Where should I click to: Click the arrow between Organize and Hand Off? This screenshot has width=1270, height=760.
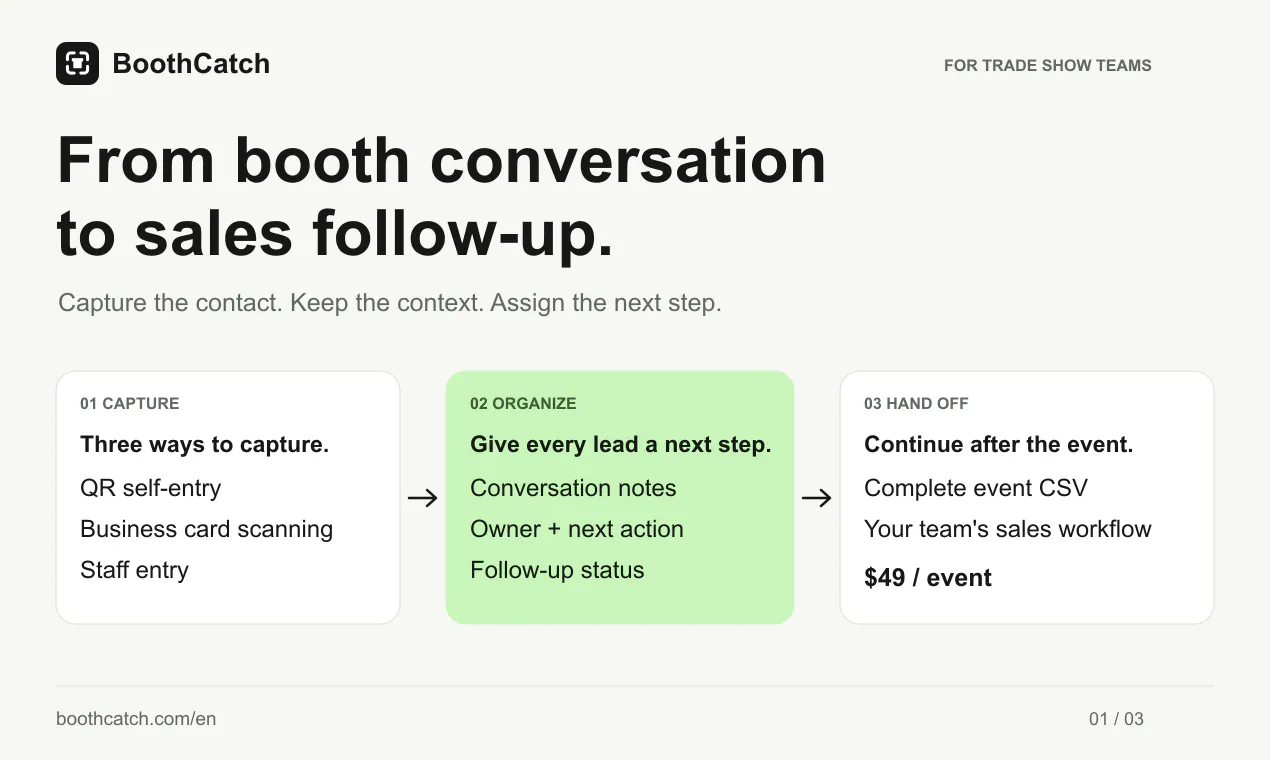(x=817, y=498)
